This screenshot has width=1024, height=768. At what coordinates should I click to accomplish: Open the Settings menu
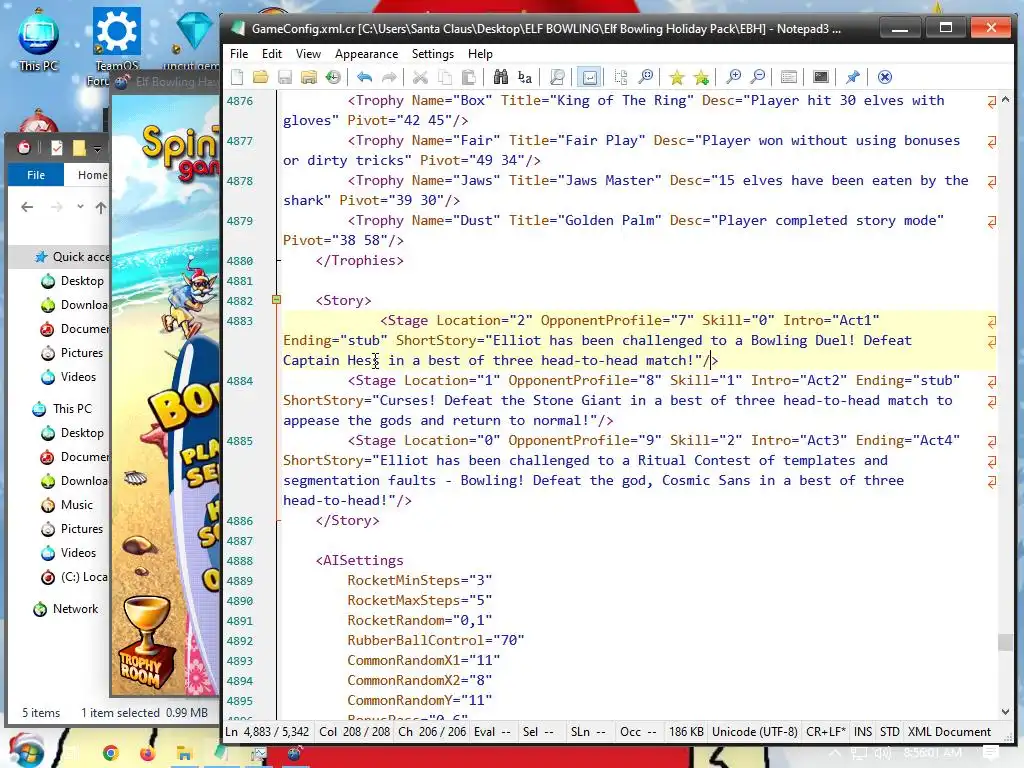pos(432,54)
